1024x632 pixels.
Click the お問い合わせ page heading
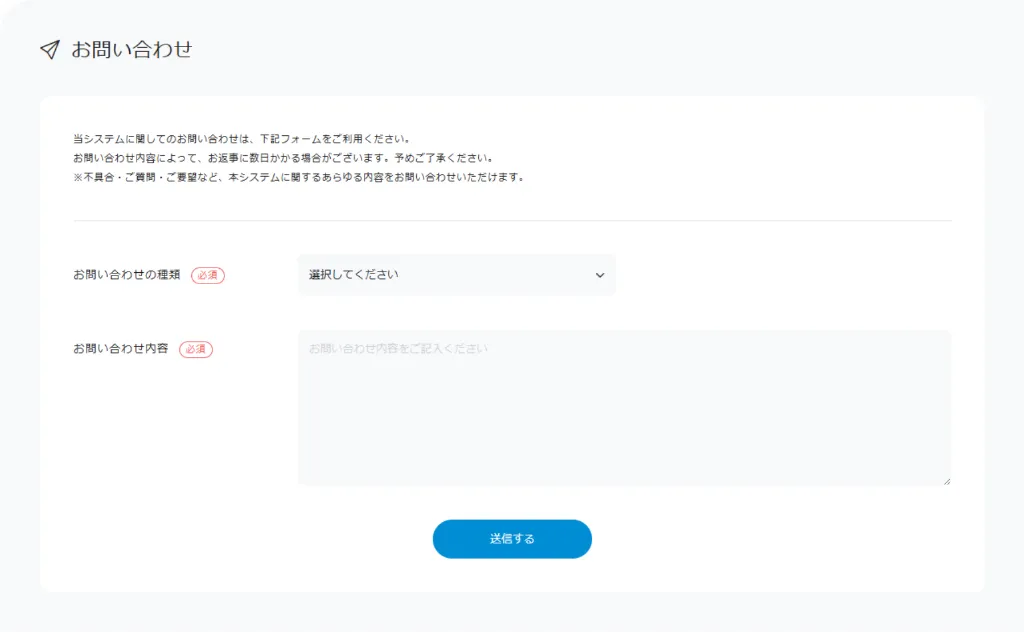point(131,49)
